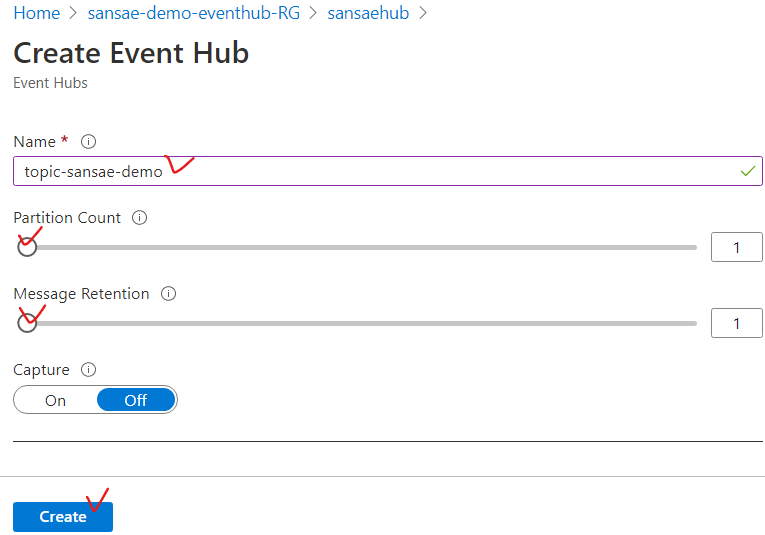Click the Message Retention value box

click(x=737, y=323)
